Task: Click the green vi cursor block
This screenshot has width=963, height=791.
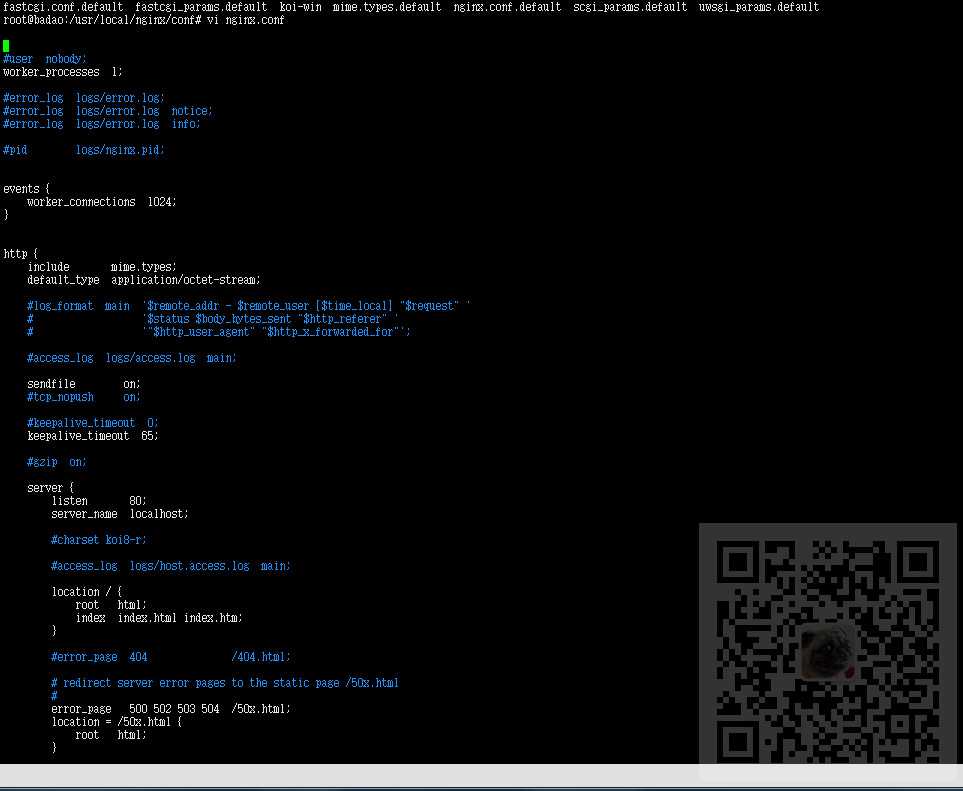Action: [6, 46]
